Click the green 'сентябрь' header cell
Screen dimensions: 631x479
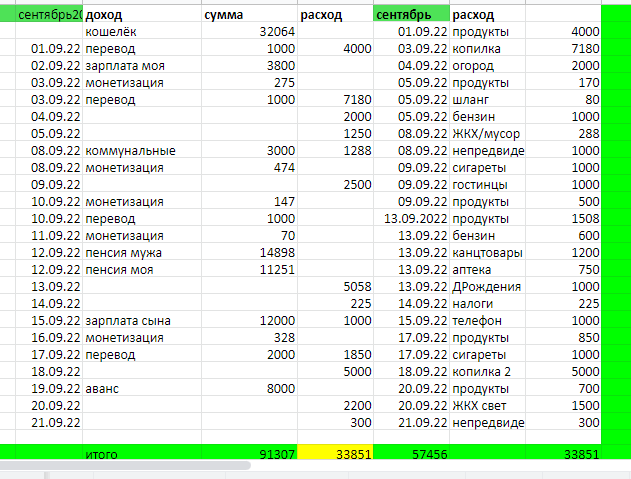pos(411,14)
